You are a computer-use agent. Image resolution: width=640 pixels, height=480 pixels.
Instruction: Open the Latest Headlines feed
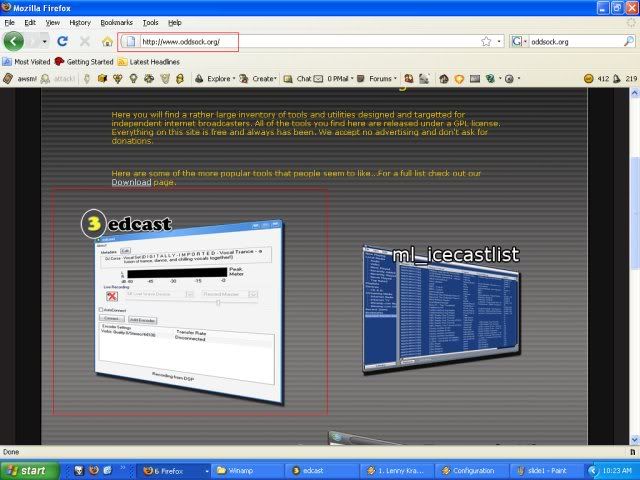[149, 62]
